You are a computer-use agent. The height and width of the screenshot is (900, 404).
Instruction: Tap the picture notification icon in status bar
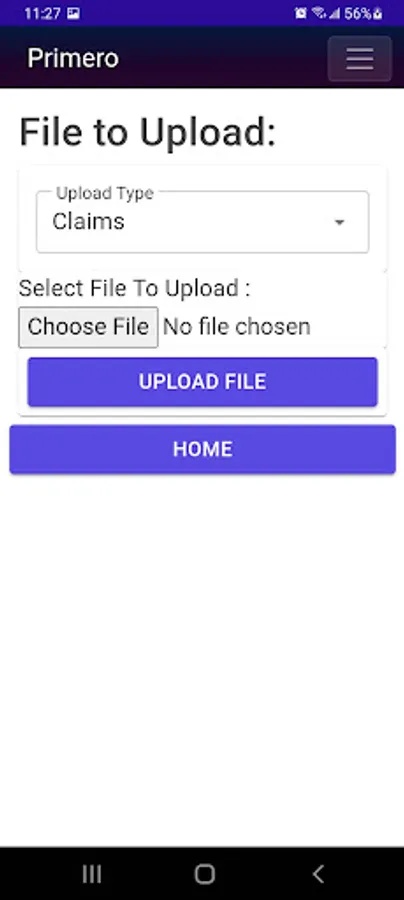[73, 13]
